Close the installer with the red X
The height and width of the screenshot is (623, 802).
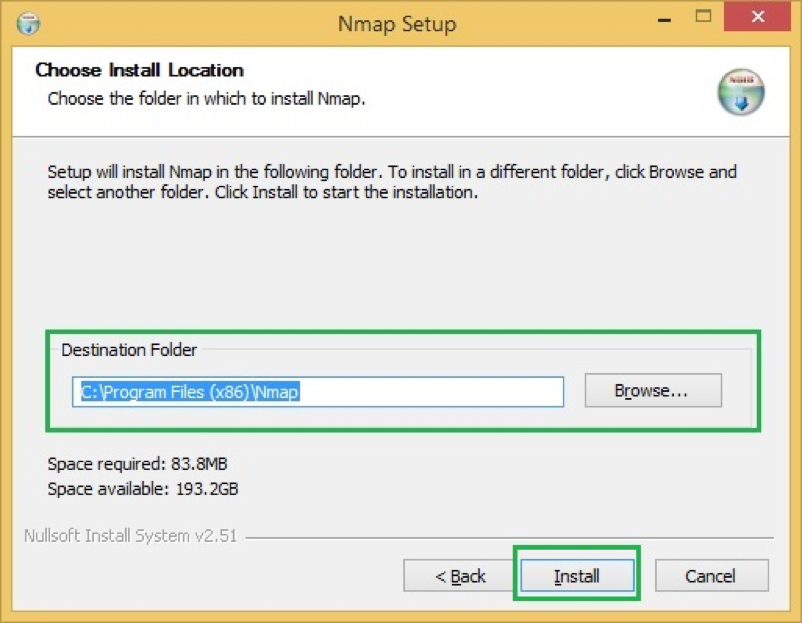756,16
